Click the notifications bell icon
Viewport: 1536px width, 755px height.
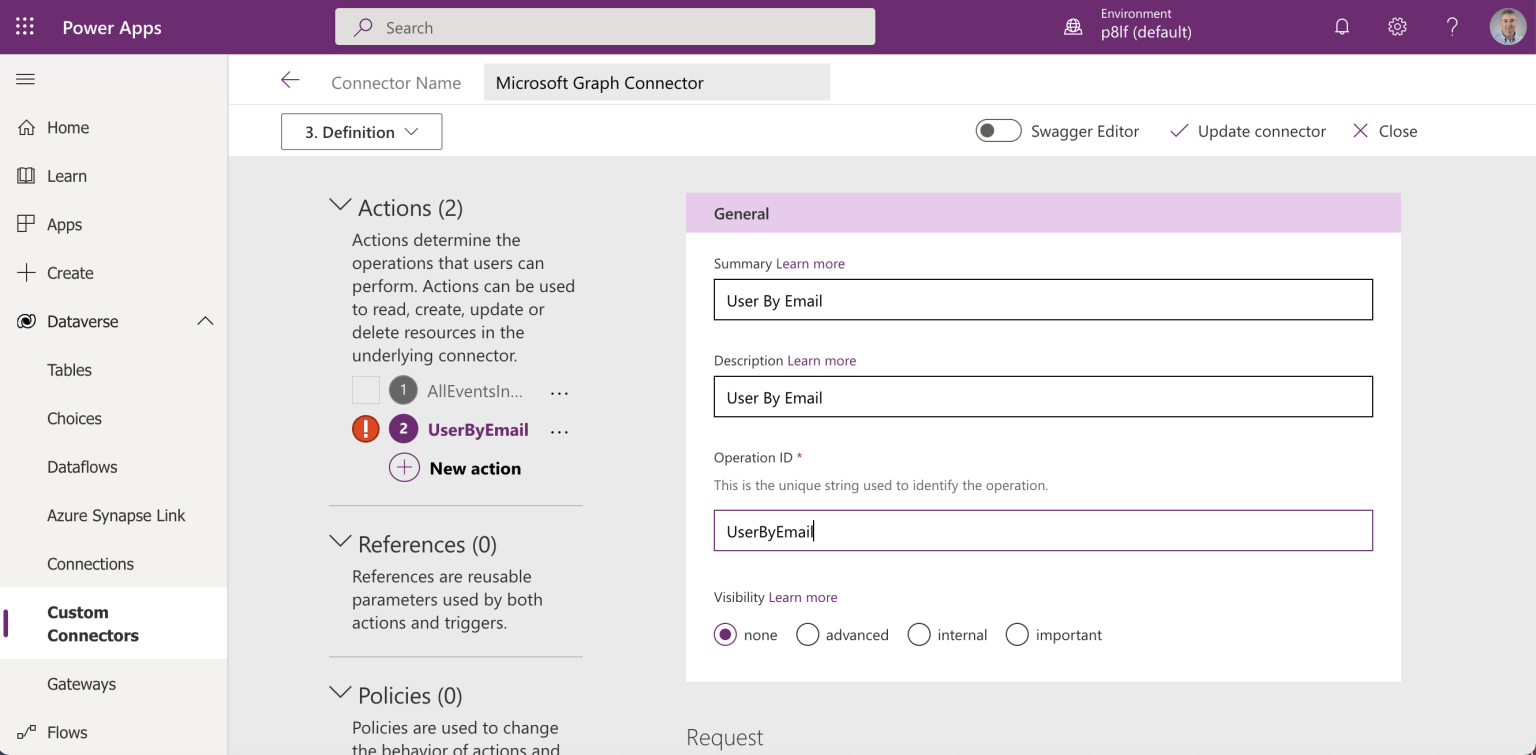[1342, 27]
